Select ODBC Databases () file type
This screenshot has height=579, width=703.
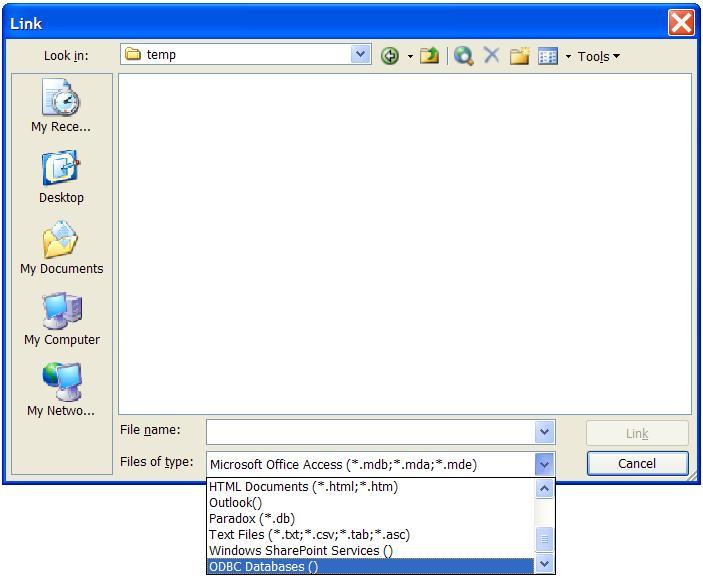(x=371, y=566)
